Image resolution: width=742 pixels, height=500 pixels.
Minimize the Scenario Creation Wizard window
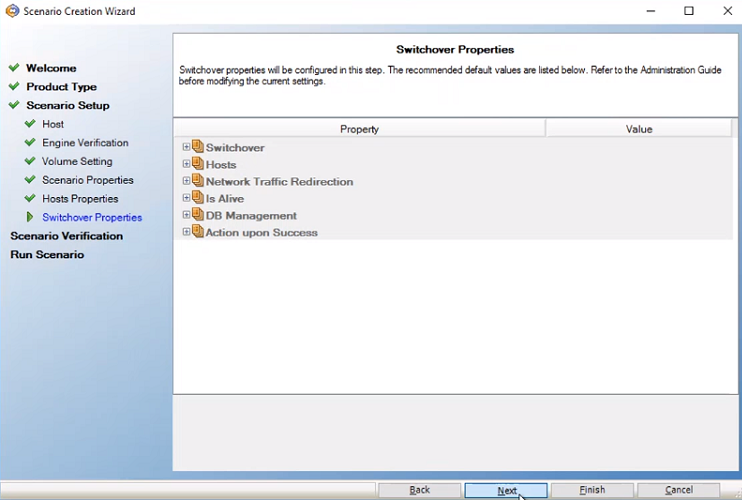click(x=651, y=11)
